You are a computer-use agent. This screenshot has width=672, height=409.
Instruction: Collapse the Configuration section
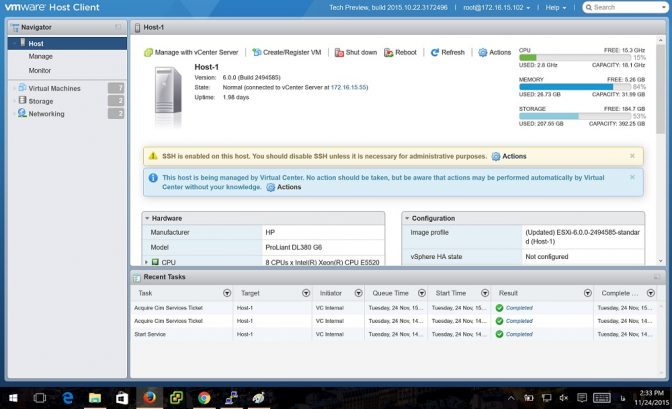coord(407,218)
